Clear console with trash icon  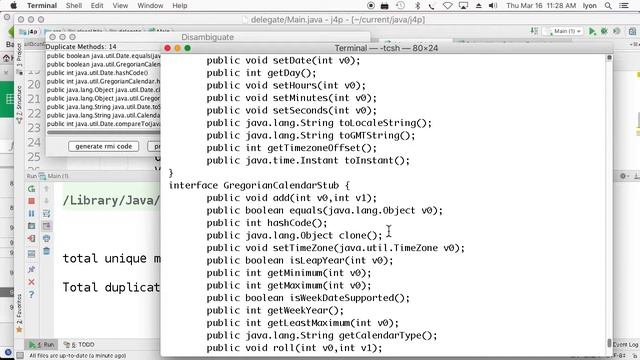click(x=47, y=251)
